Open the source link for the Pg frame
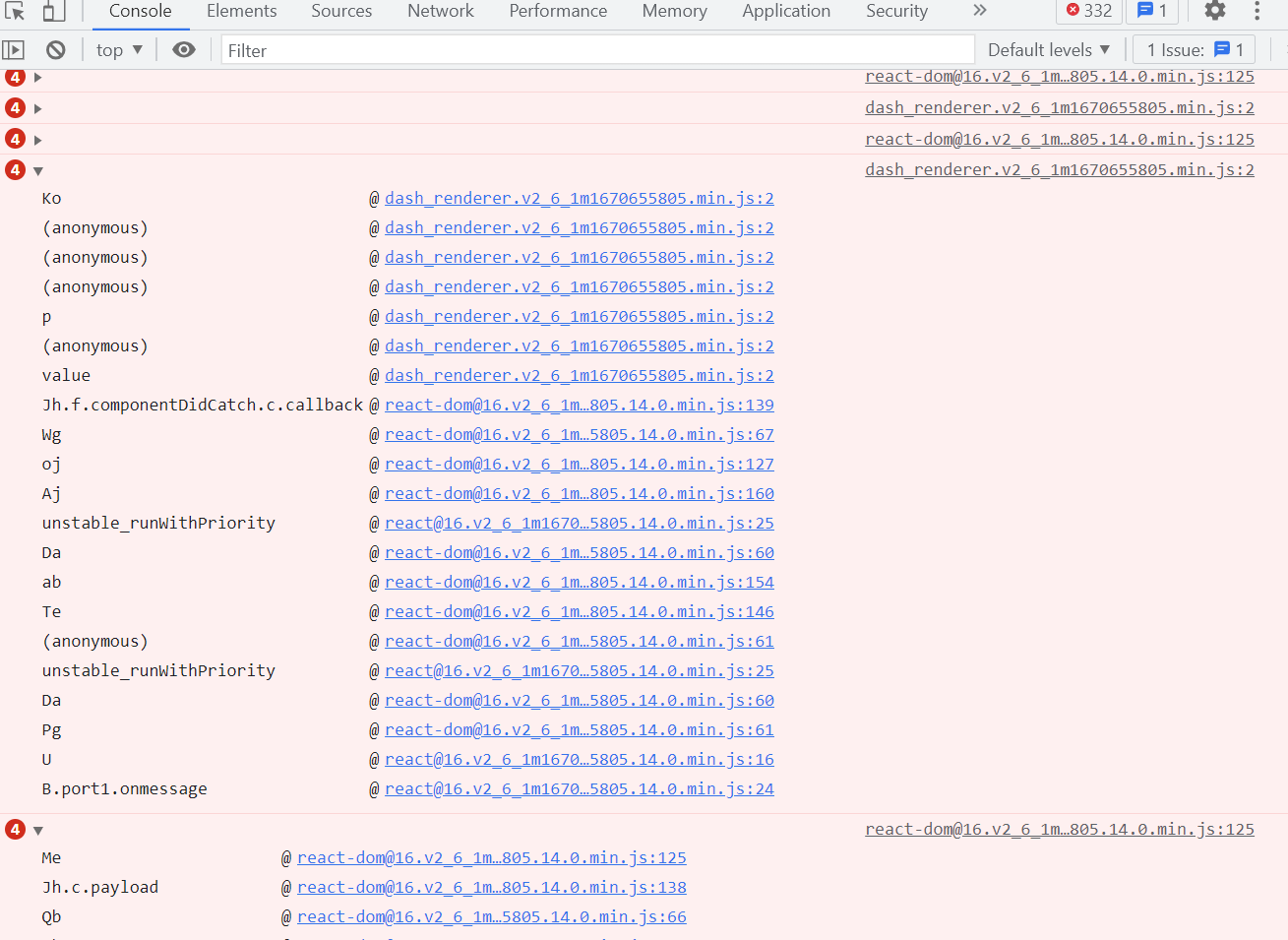The height and width of the screenshot is (940, 1288). pos(580,730)
